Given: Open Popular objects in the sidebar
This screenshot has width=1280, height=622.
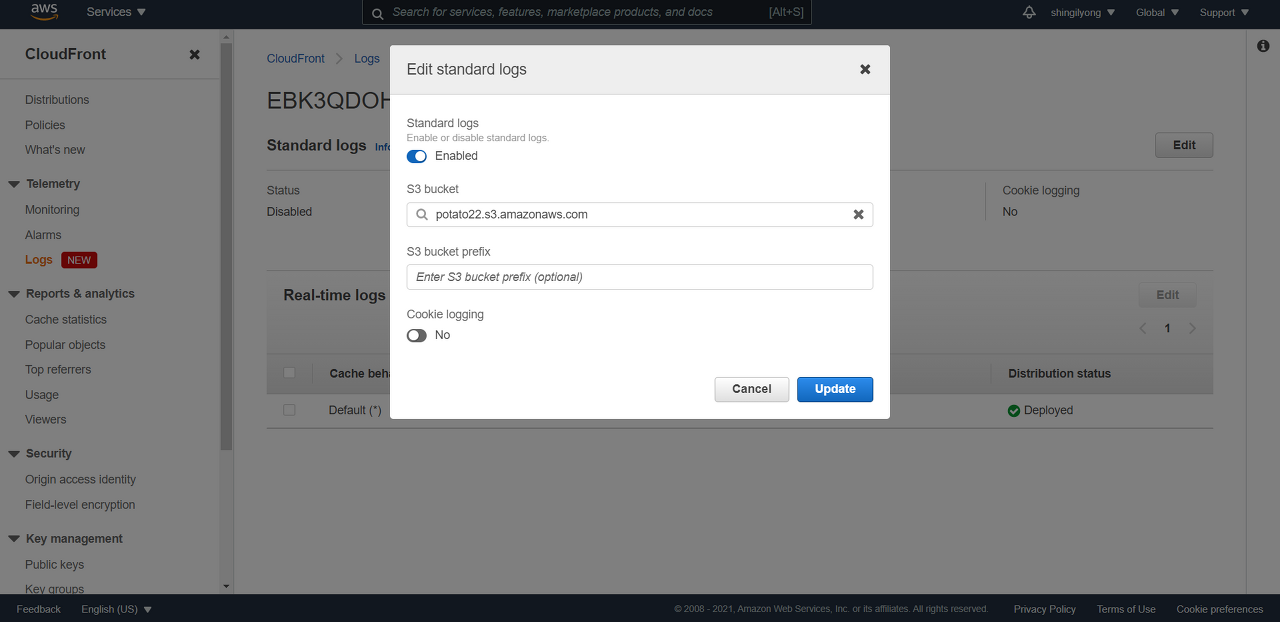Looking at the screenshot, I should pos(65,345).
